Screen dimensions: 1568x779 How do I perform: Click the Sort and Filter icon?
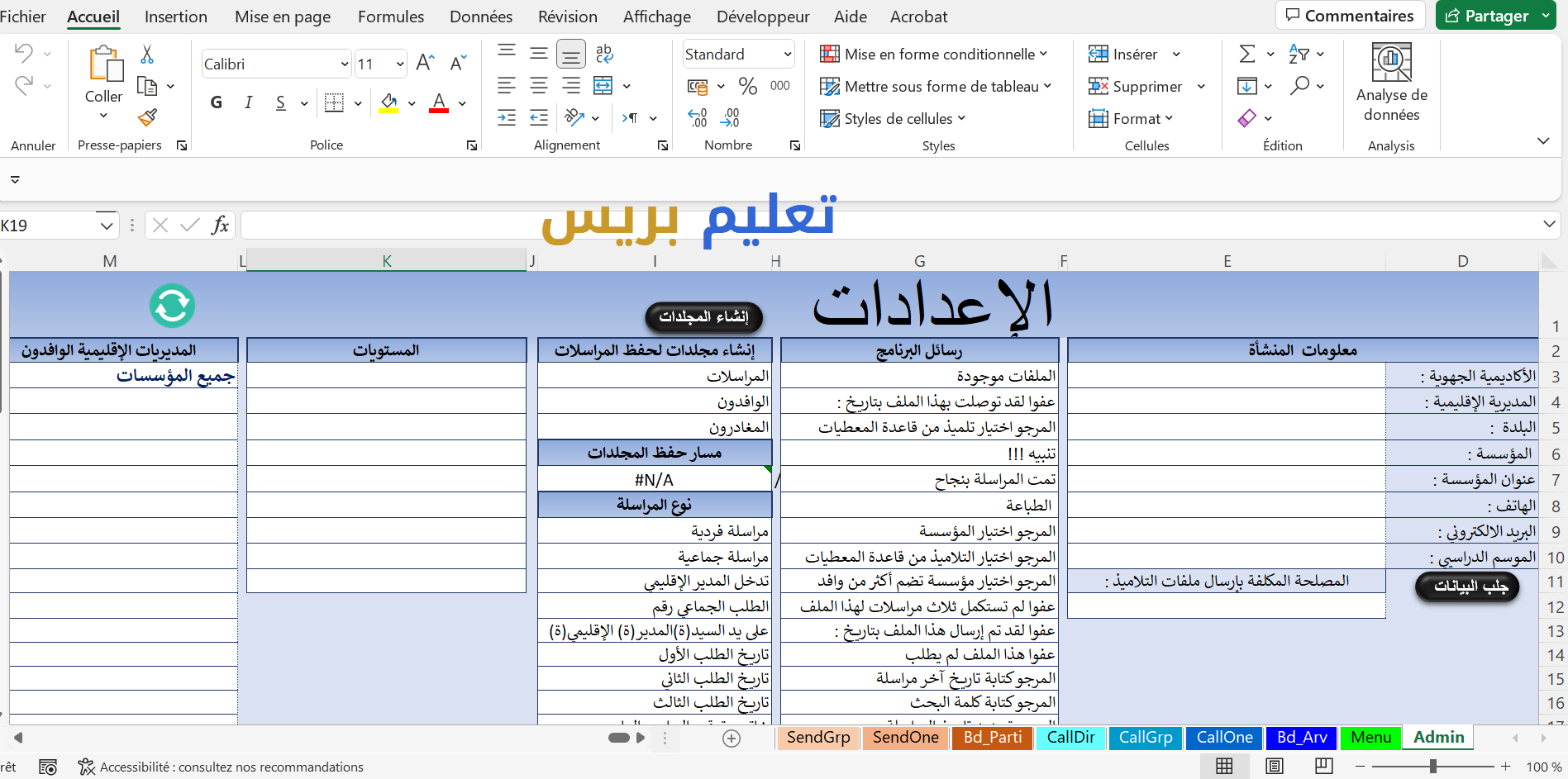(1299, 55)
